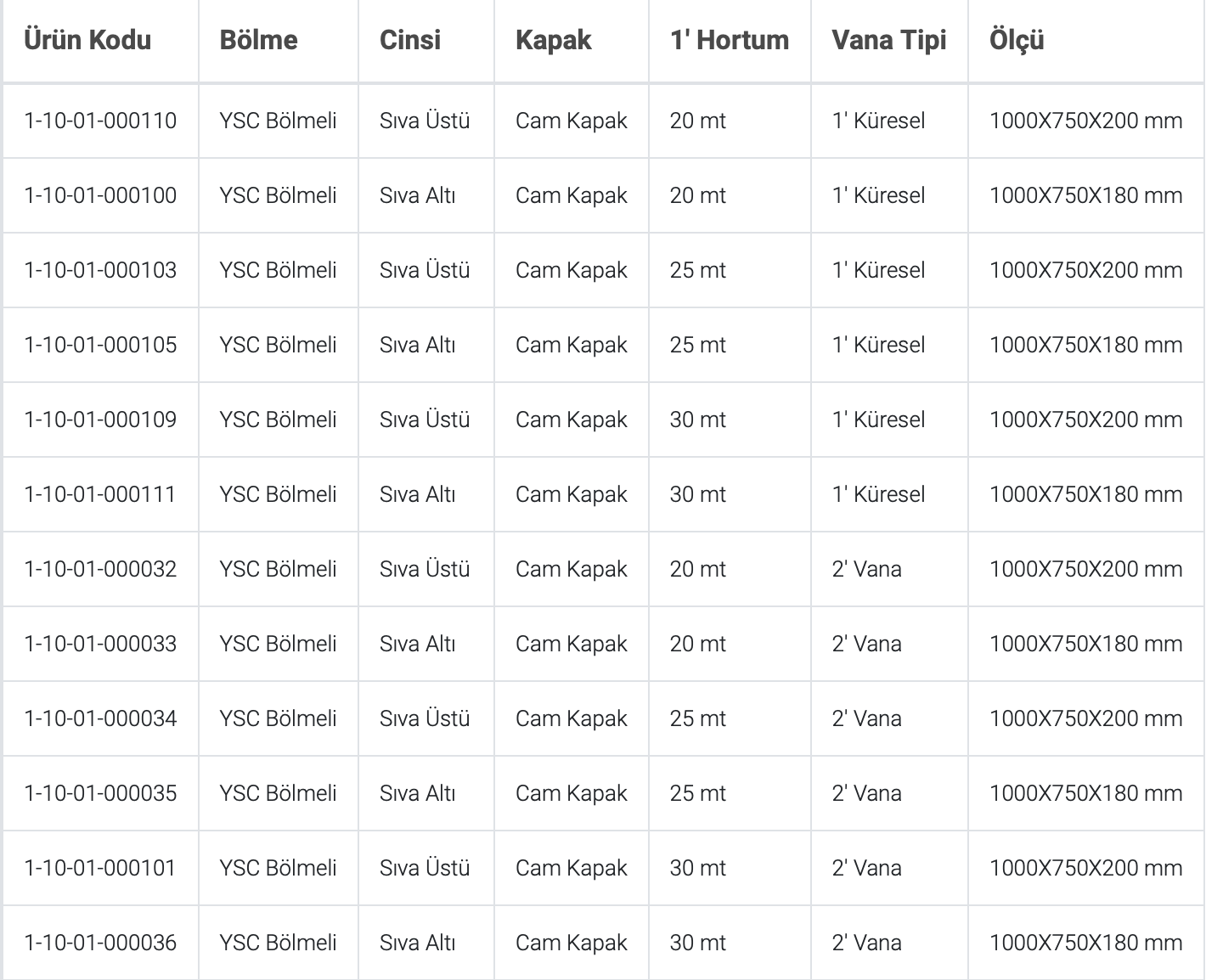Click the Ürün Kodu column header

click(87, 40)
